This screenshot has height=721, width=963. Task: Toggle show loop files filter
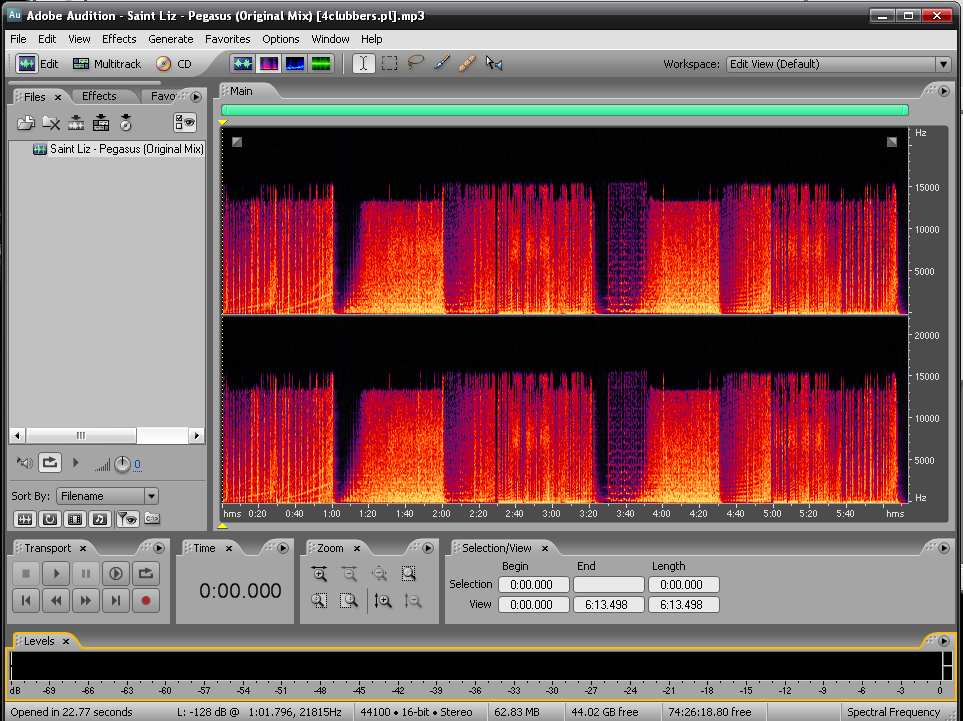pos(50,519)
